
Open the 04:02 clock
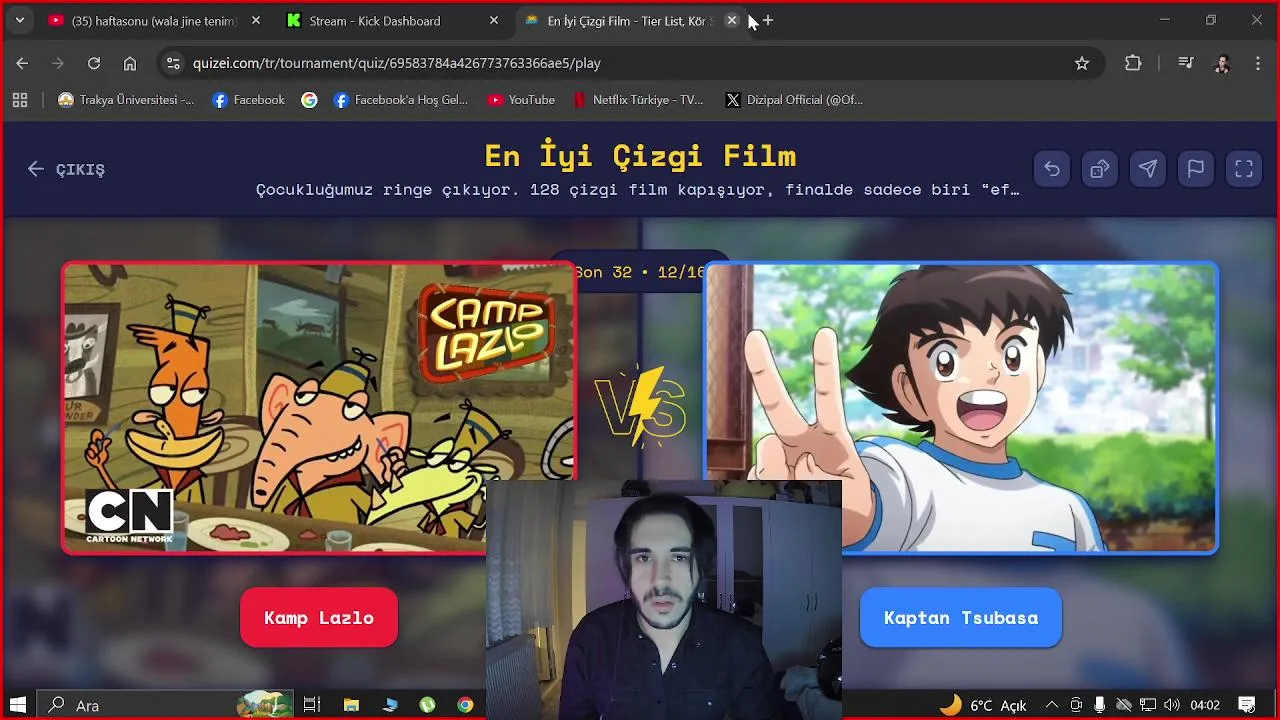(1205, 705)
